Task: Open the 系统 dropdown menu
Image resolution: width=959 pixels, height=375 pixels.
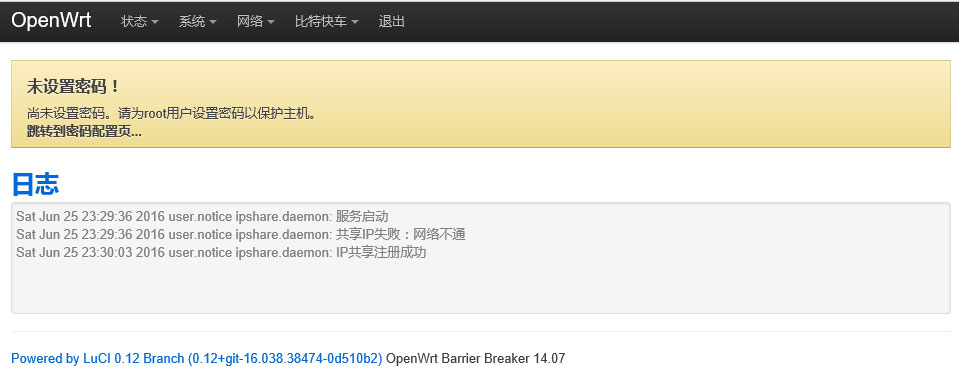Action: 198,21
